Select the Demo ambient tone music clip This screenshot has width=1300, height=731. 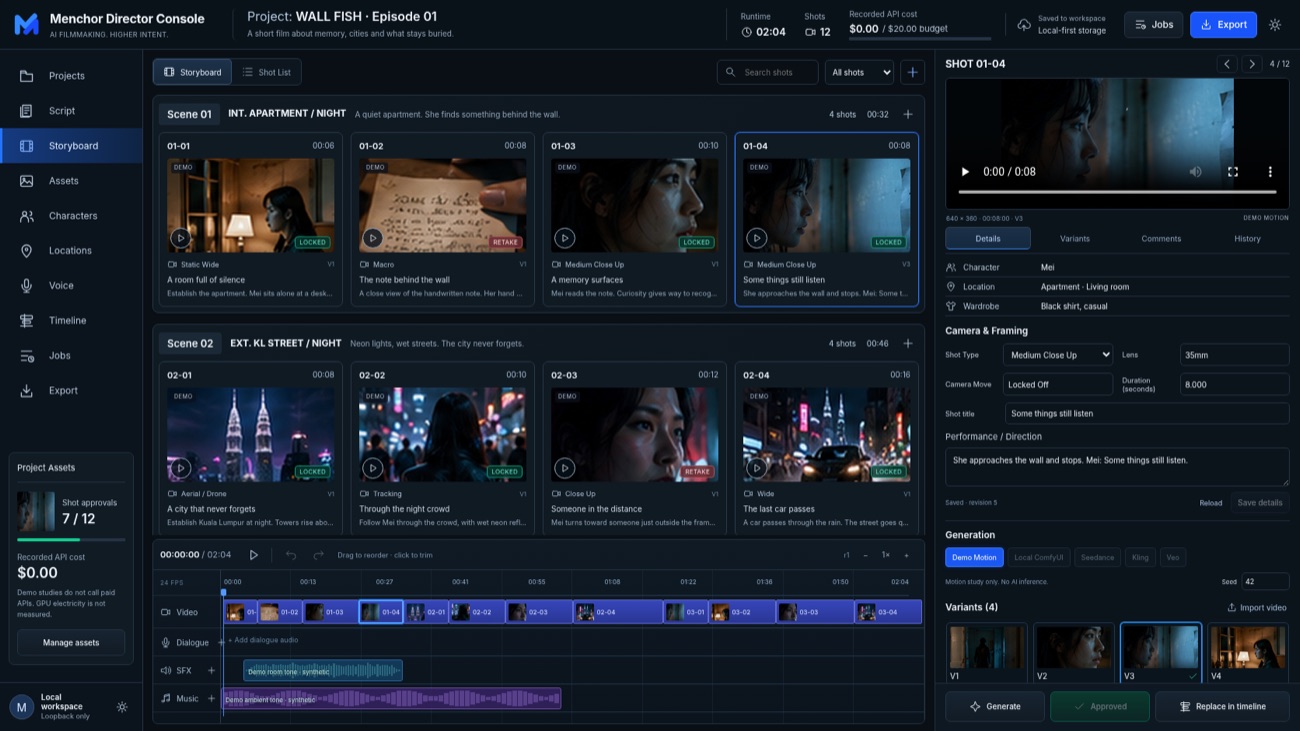coord(391,699)
